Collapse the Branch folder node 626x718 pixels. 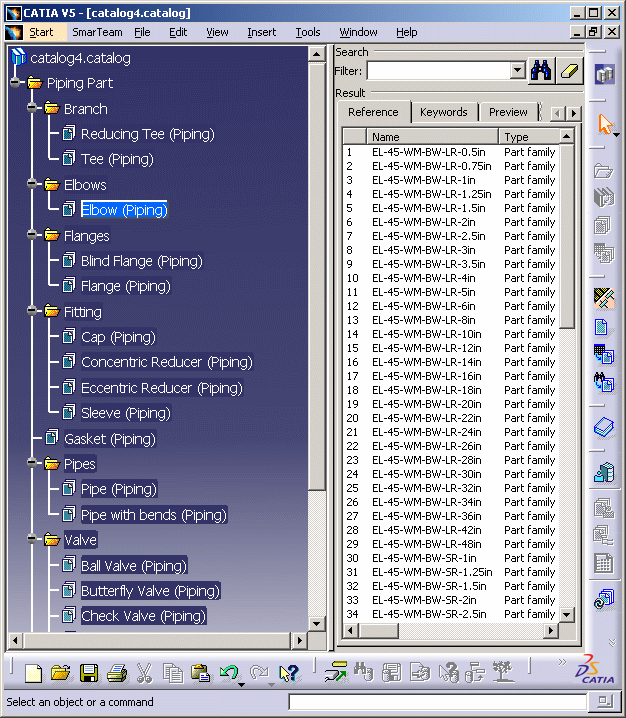coord(32,108)
